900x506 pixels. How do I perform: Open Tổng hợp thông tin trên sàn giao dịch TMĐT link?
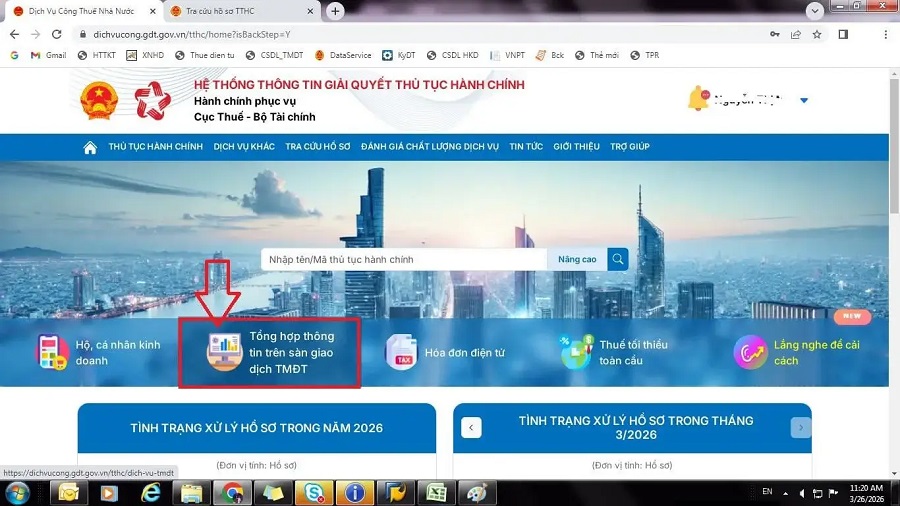[x=292, y=352]
